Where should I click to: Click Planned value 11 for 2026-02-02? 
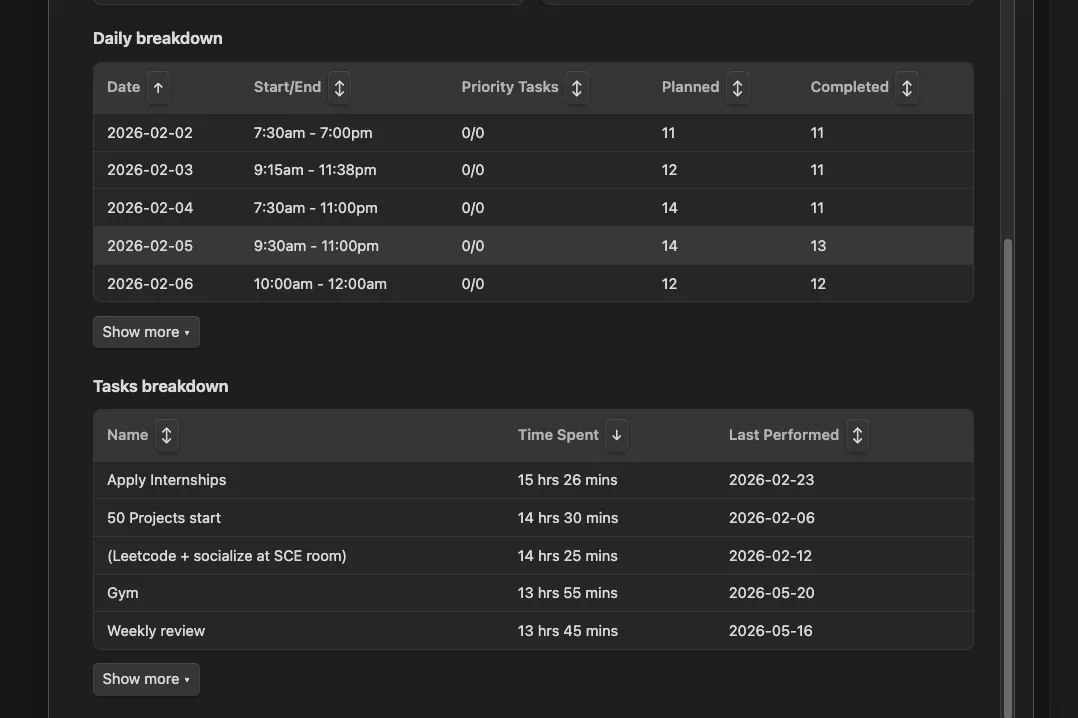click(668, 133)
